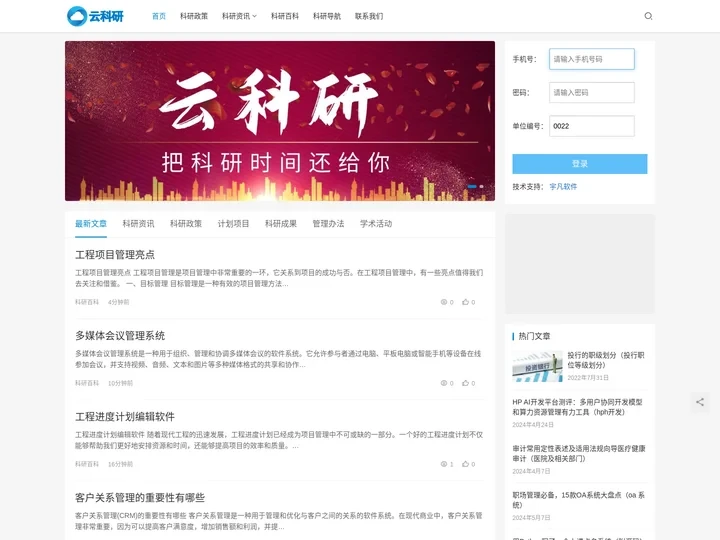Viewport: 720px width, 540px height.
Task: Open article 工程项目管理亮点
Action: point(115,255)
